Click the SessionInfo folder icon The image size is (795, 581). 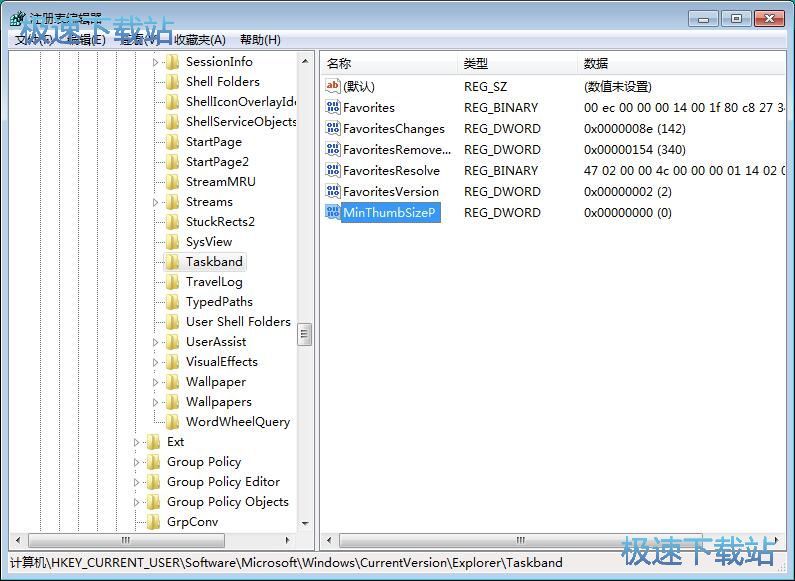tap(173, 62)
